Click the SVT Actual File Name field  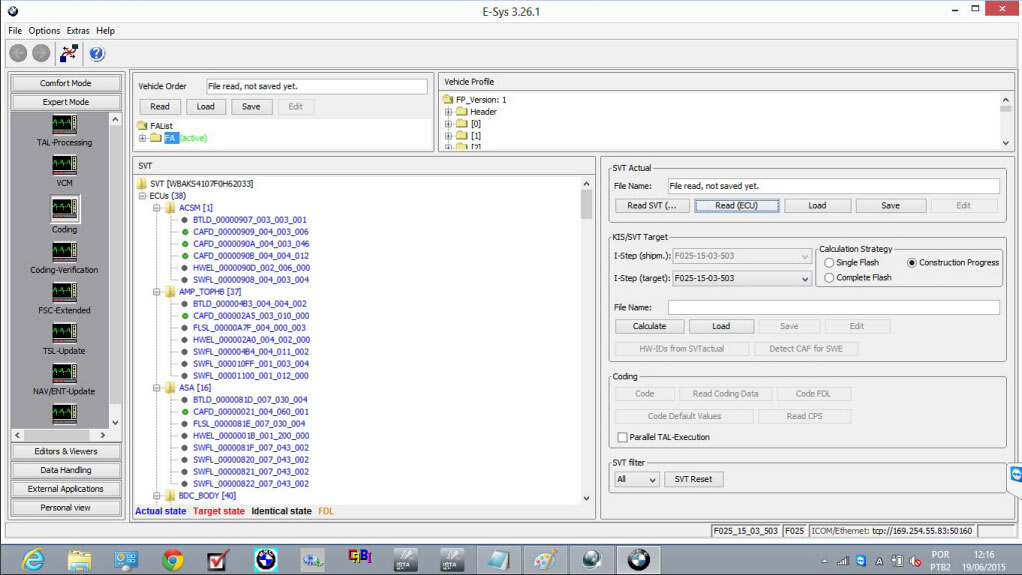point(834,186)
